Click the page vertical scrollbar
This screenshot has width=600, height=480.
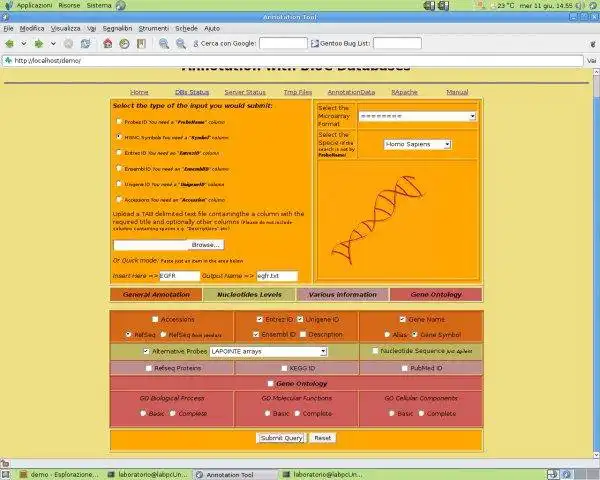pyautogui.click(x=596, y=263)
